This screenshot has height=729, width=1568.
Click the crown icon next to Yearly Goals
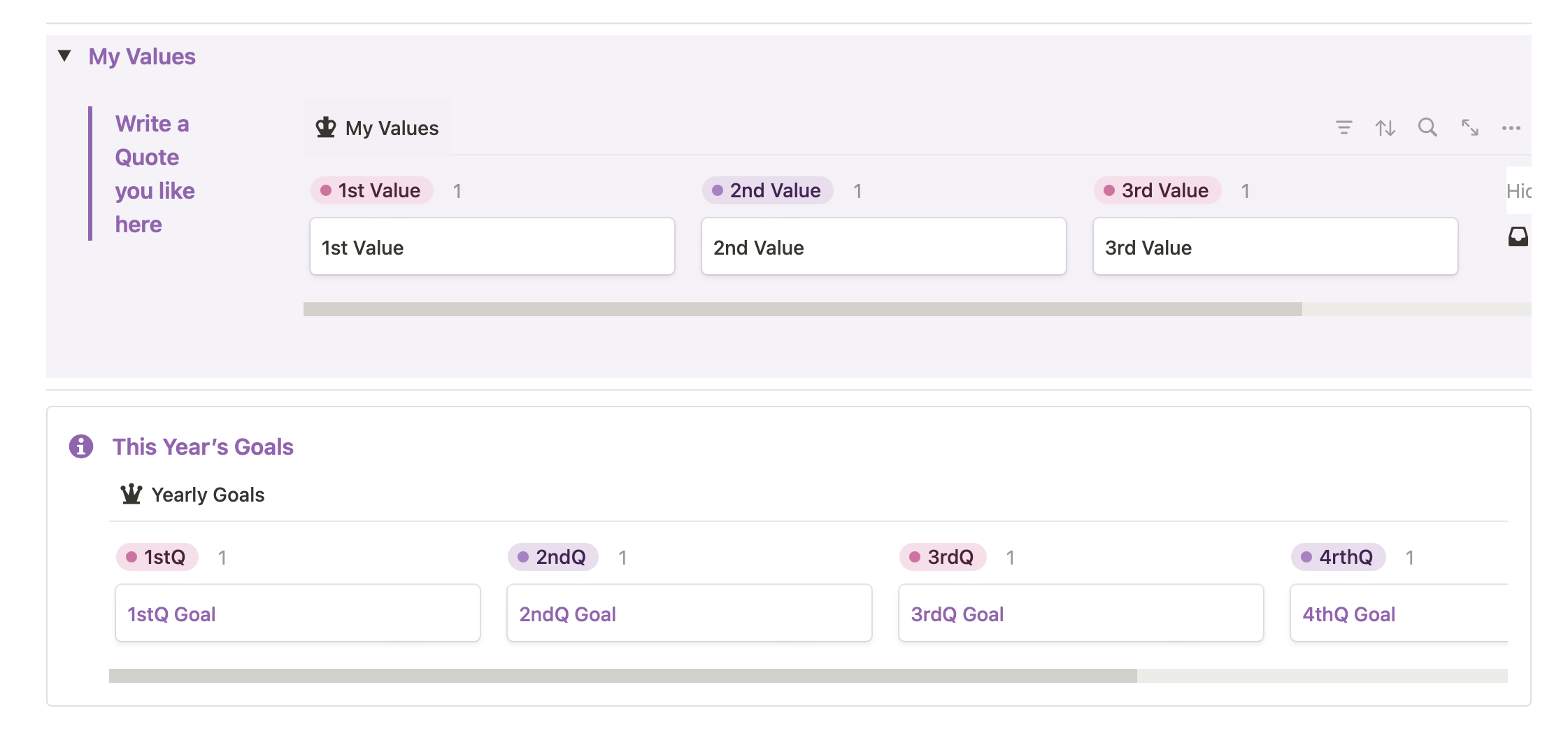pos(131,495)
